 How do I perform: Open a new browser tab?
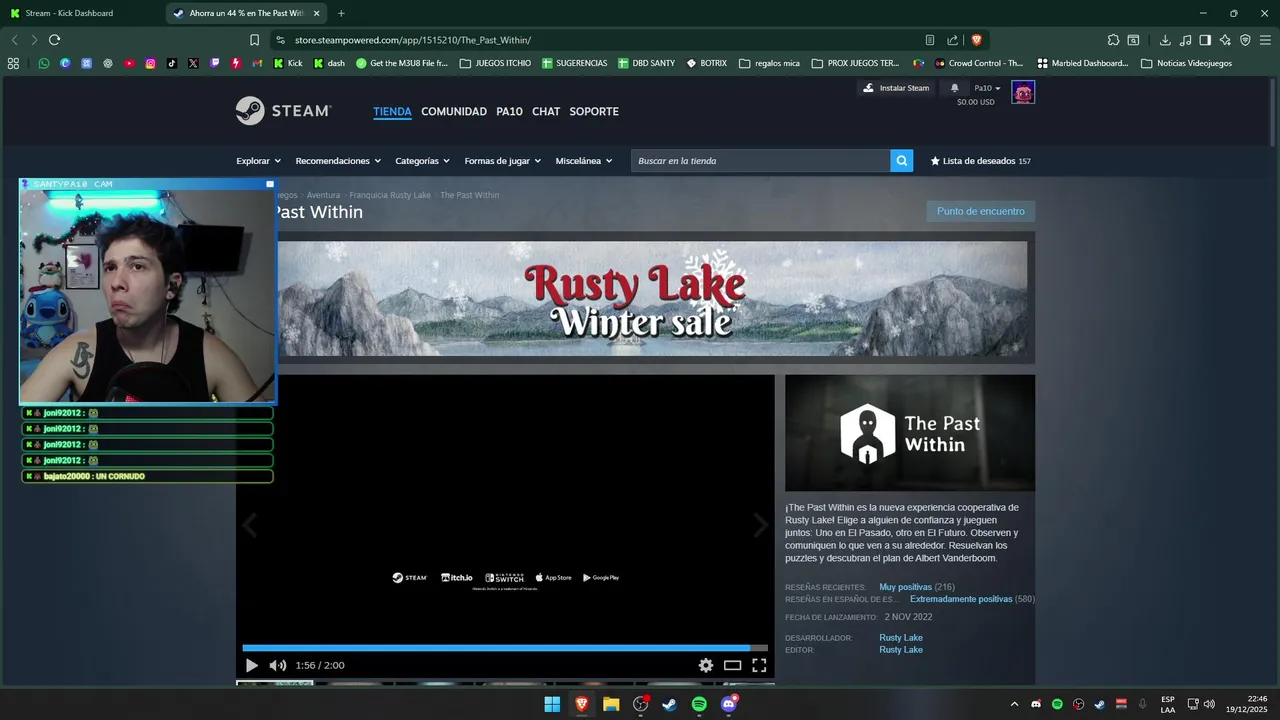341,13
